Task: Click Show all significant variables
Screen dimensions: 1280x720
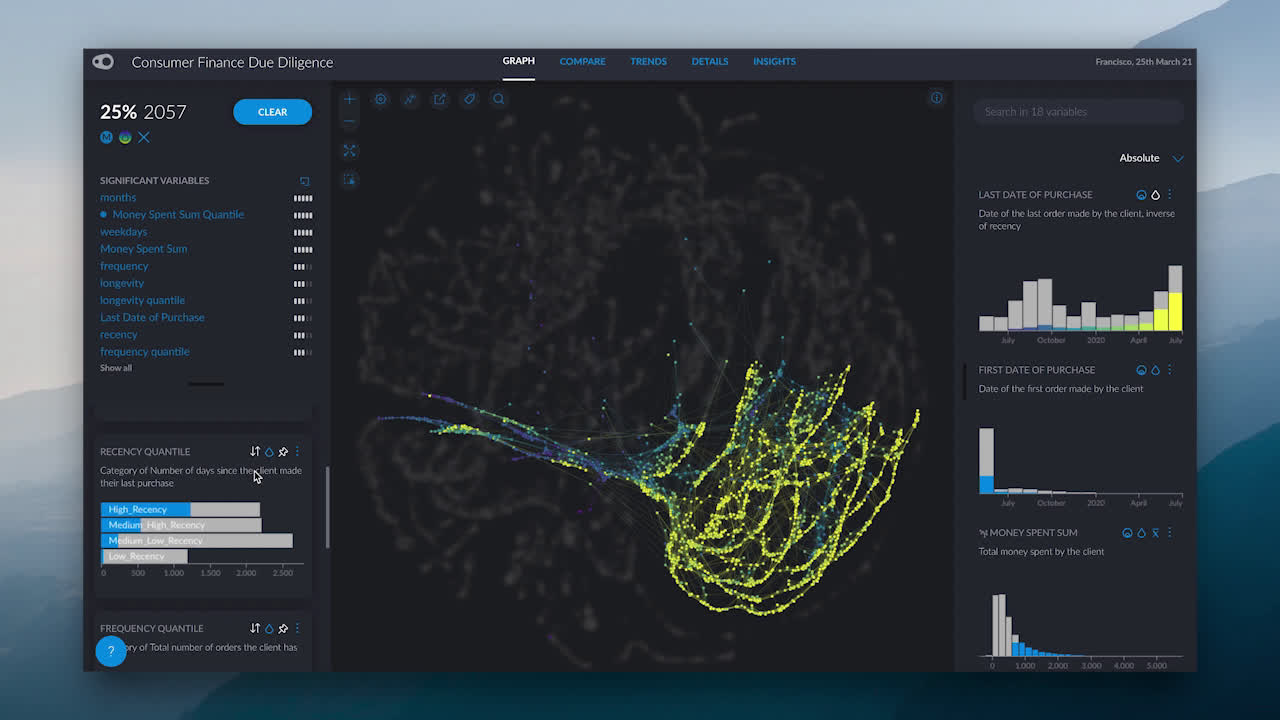Action: [116, 368]
